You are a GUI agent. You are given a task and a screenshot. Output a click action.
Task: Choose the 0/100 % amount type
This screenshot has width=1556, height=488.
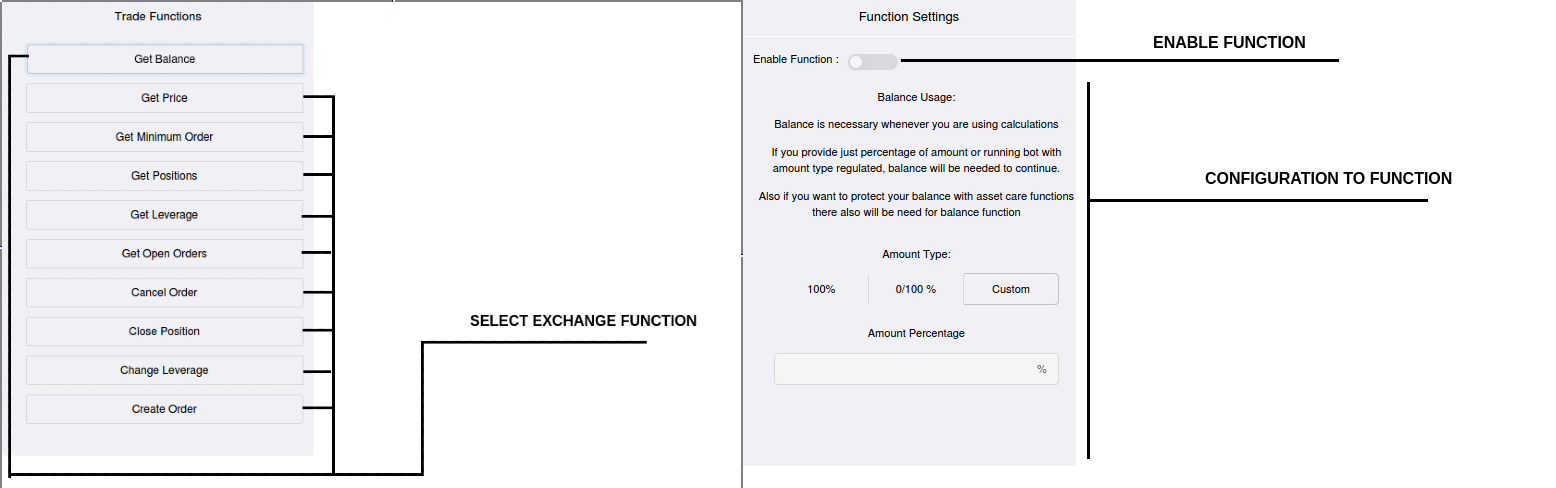click(915, 289)
